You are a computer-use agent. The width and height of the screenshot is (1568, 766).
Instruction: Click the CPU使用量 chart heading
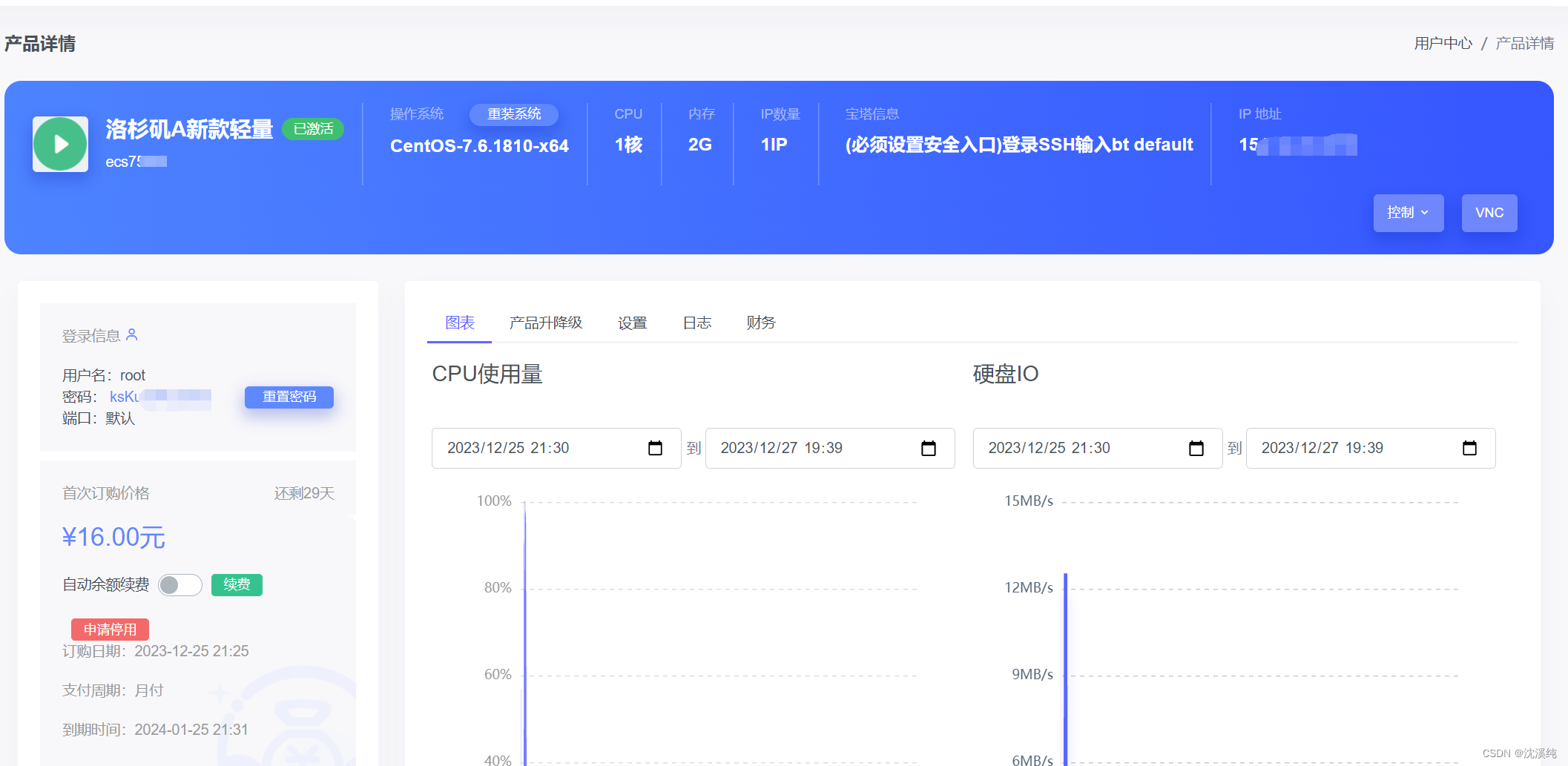tap(487, 374)
